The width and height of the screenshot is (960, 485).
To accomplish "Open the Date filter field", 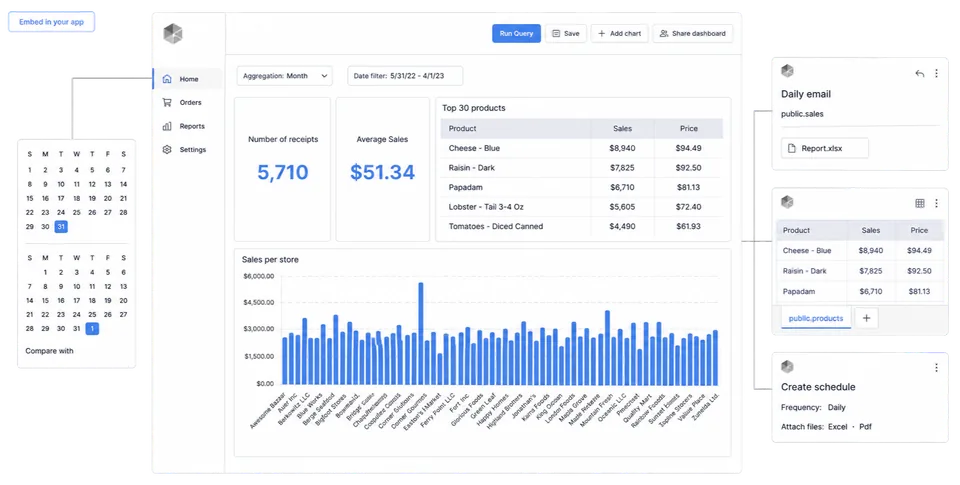I will 405,76.
